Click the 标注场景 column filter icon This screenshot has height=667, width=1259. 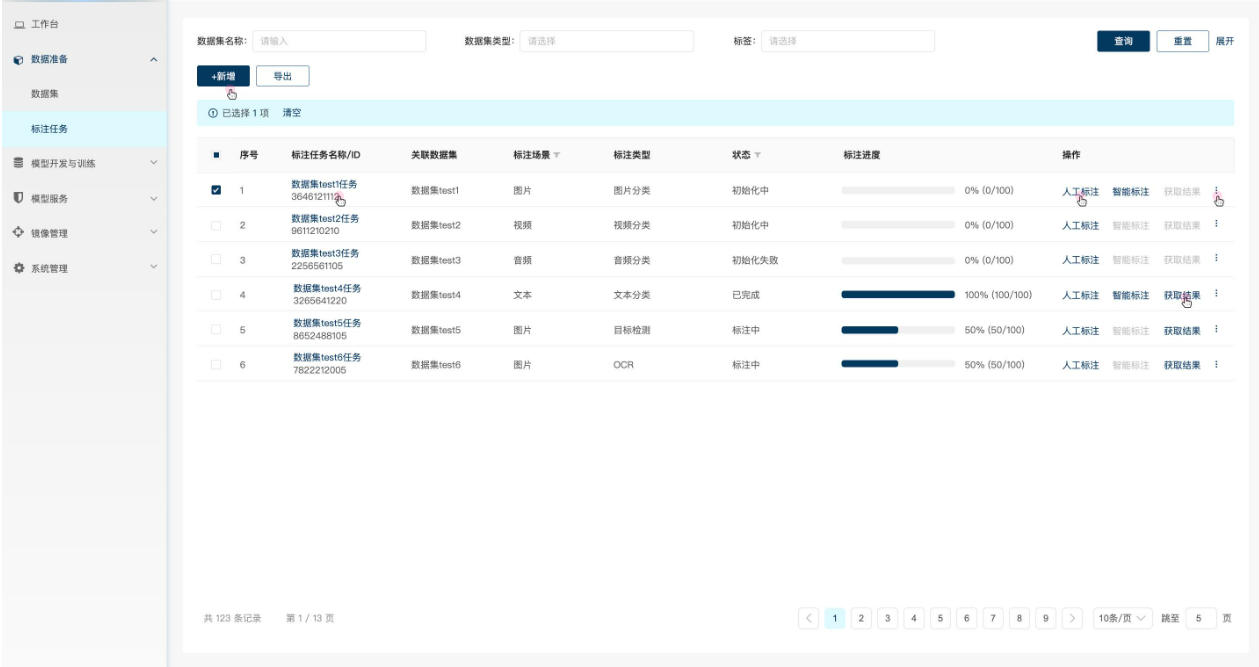(556, 155)
